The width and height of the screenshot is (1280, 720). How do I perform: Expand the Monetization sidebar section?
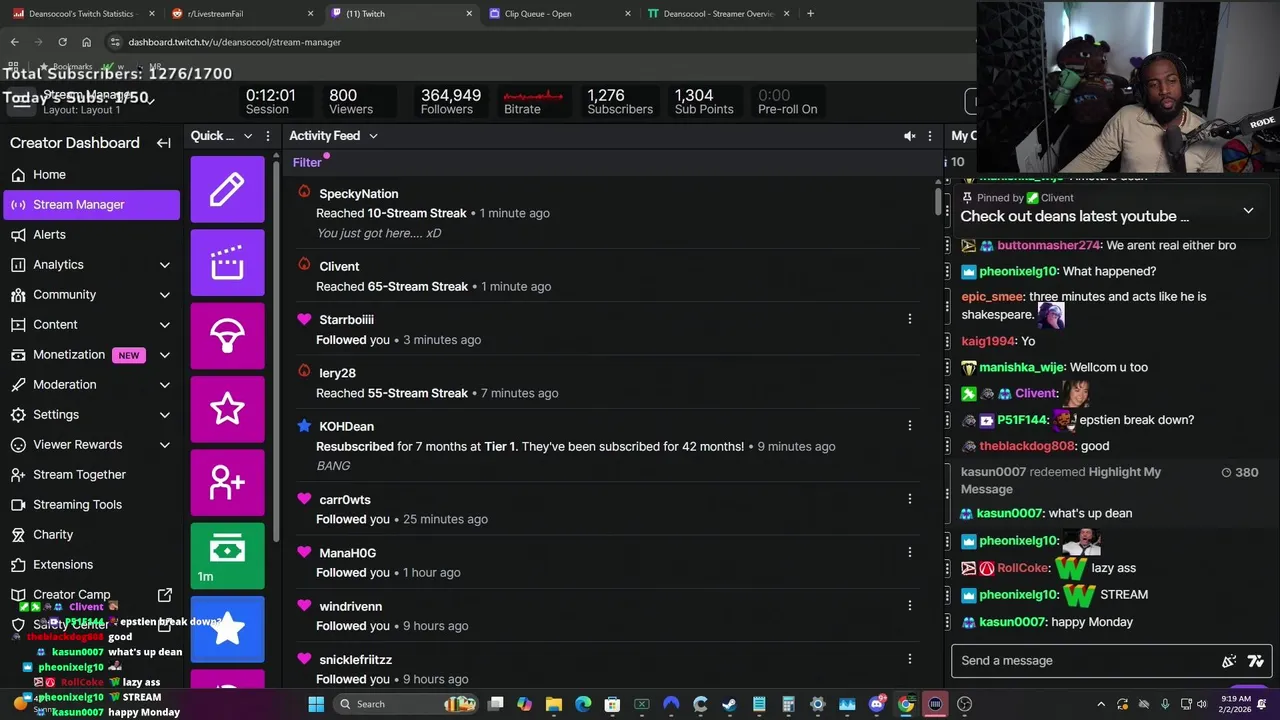[165, 355]
